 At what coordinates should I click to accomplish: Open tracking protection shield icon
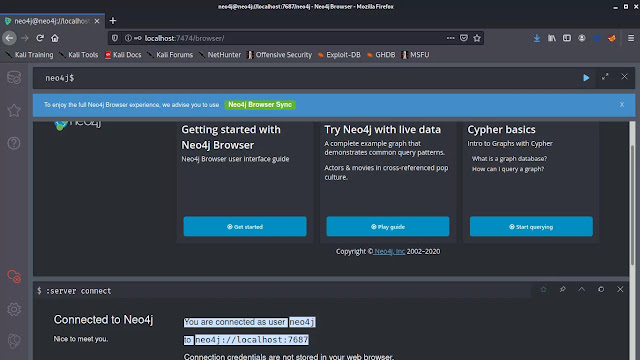click(115, 38)
